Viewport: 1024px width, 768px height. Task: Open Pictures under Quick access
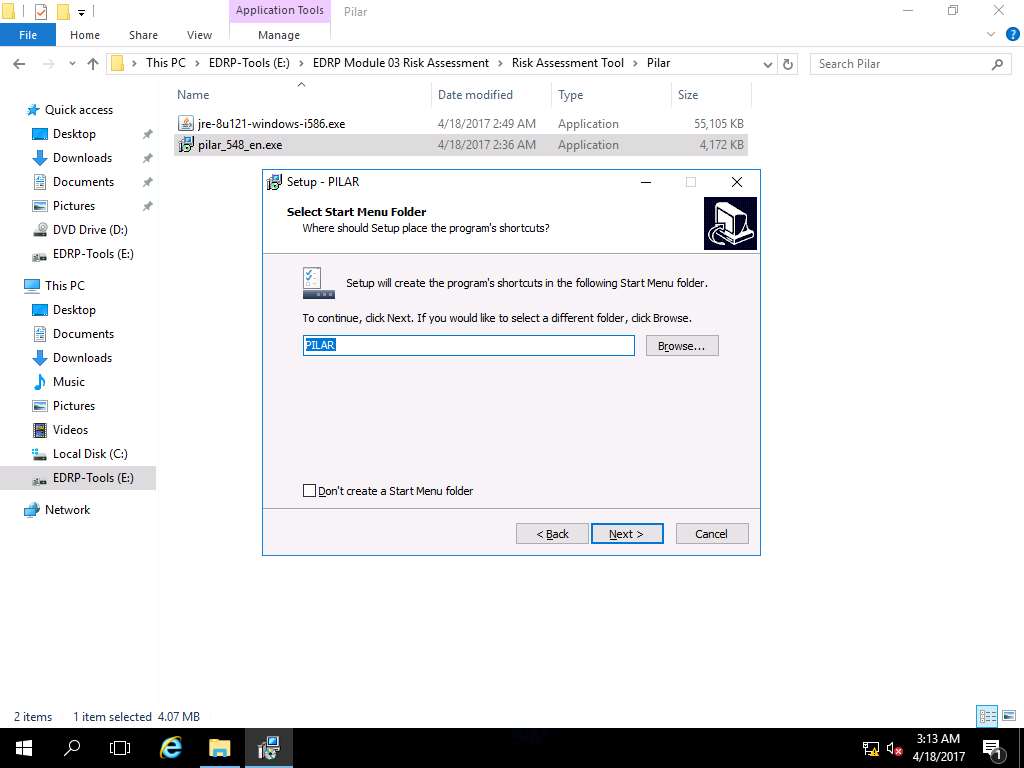coord(74,206)
